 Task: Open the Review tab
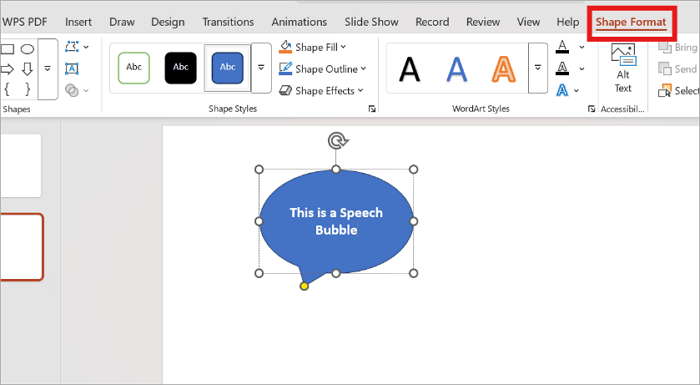[483, 22]
